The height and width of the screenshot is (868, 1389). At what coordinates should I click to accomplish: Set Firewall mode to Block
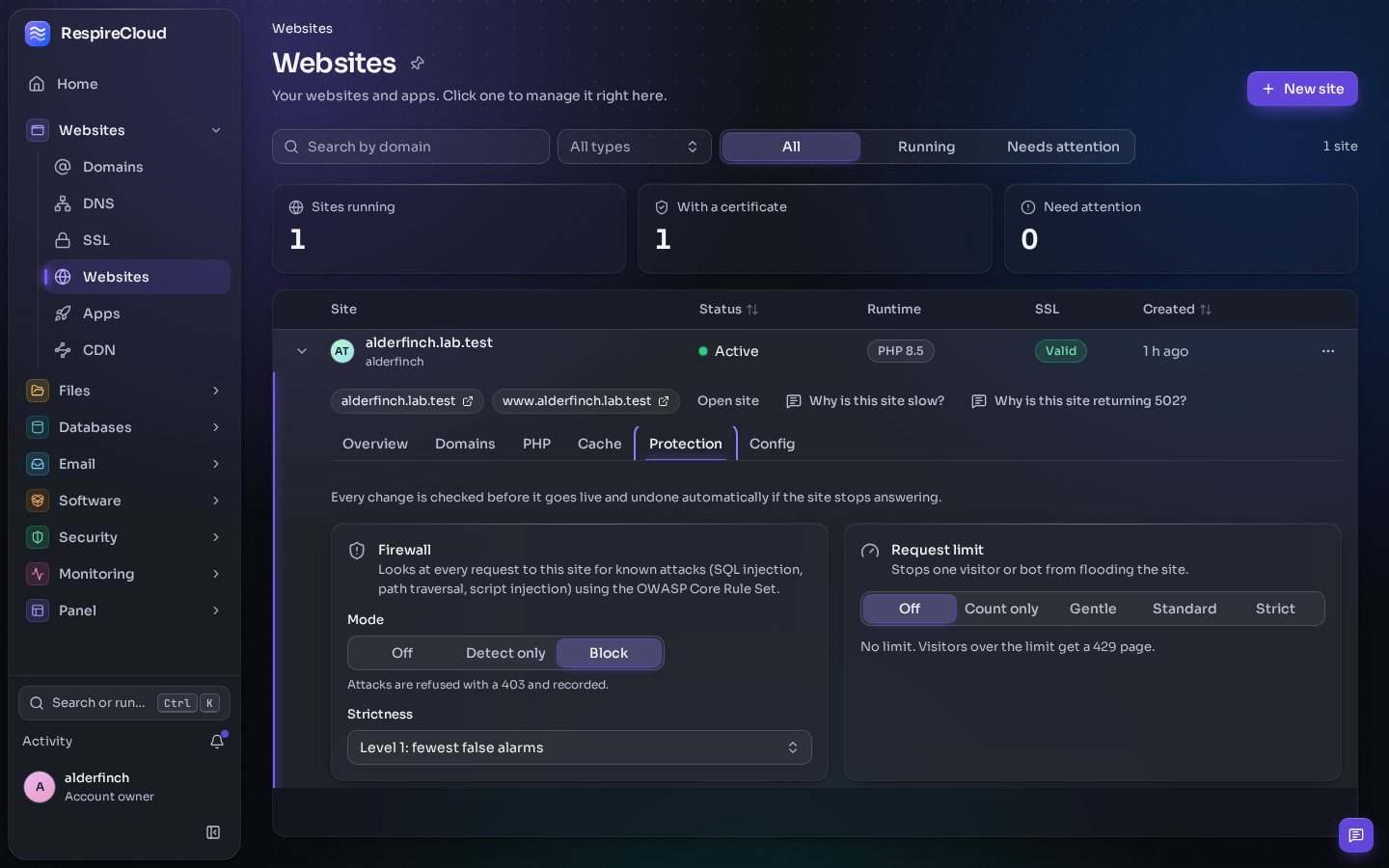click(x=609, y=653)
